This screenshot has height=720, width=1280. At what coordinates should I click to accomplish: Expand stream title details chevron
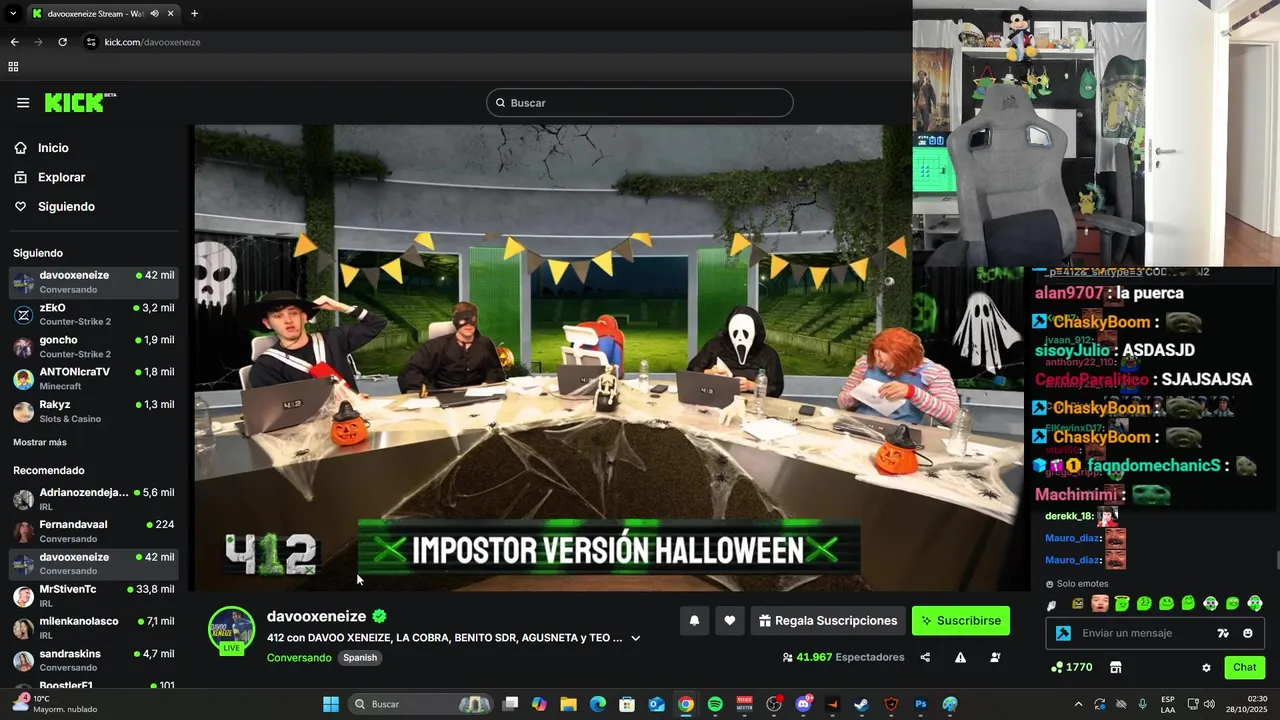(635, 638)
